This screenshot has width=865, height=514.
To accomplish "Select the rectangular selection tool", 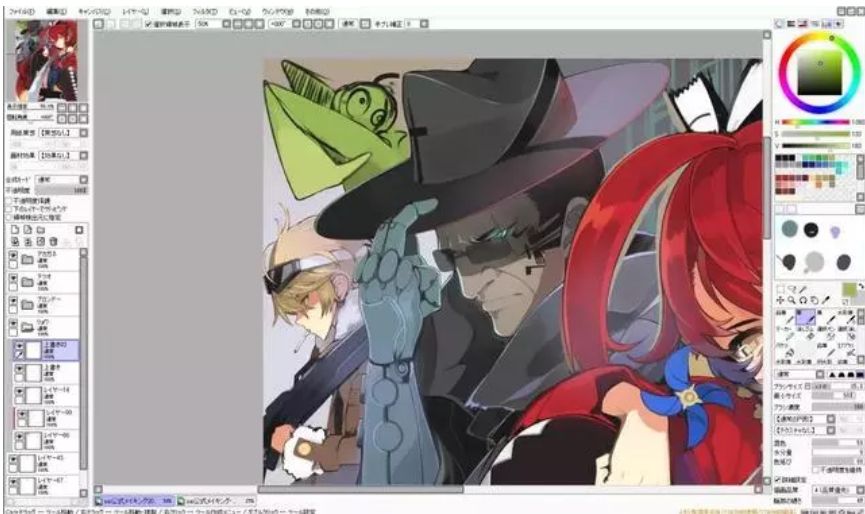I will pyautogui.click(x=780, y=290).
